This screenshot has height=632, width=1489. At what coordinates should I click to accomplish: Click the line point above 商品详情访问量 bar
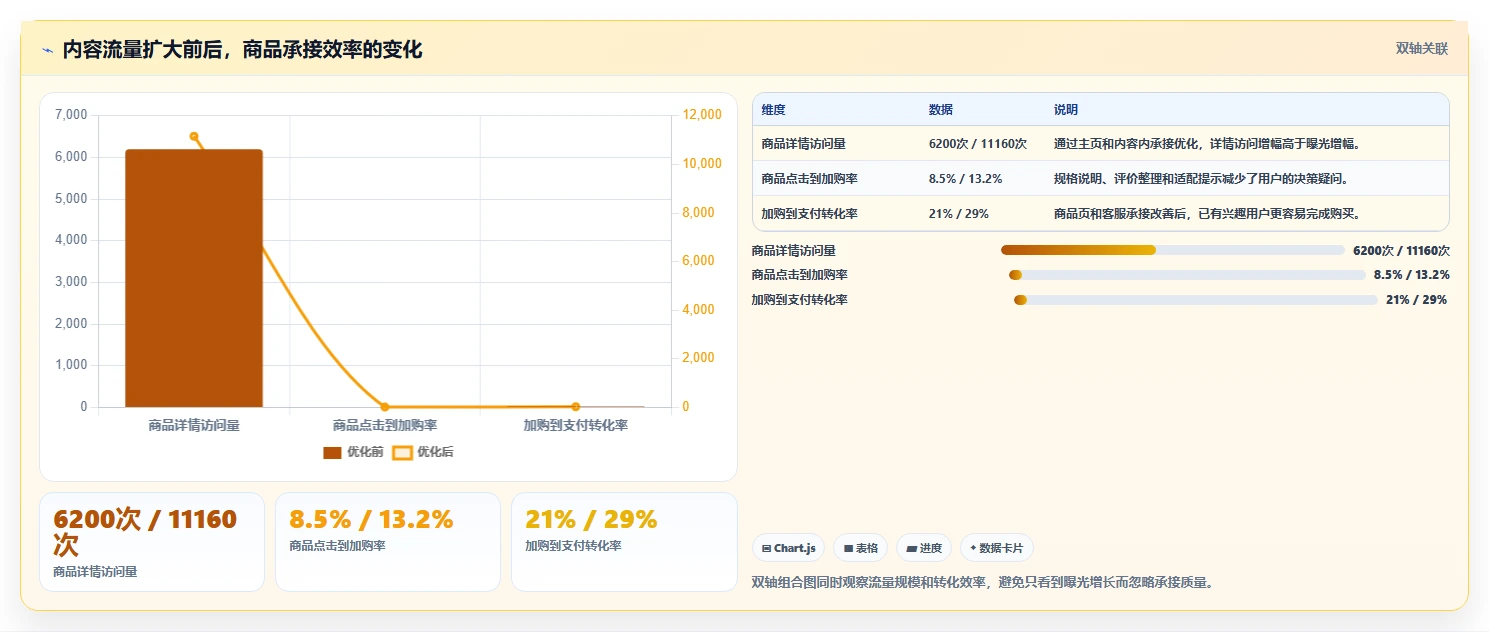coord(194,137)
